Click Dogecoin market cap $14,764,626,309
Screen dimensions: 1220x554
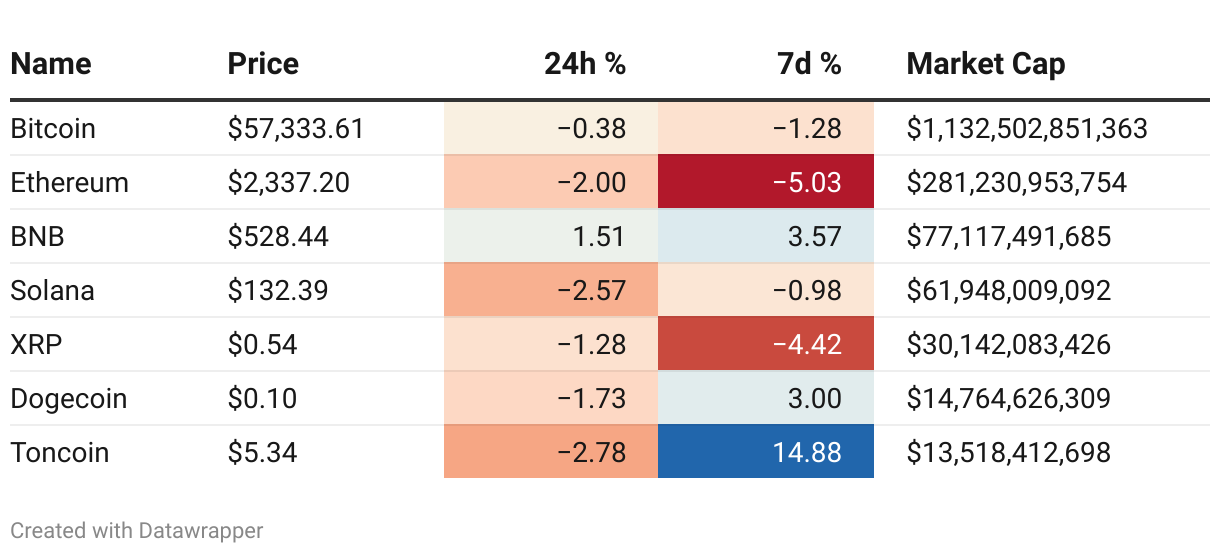tap(1009, 398)
